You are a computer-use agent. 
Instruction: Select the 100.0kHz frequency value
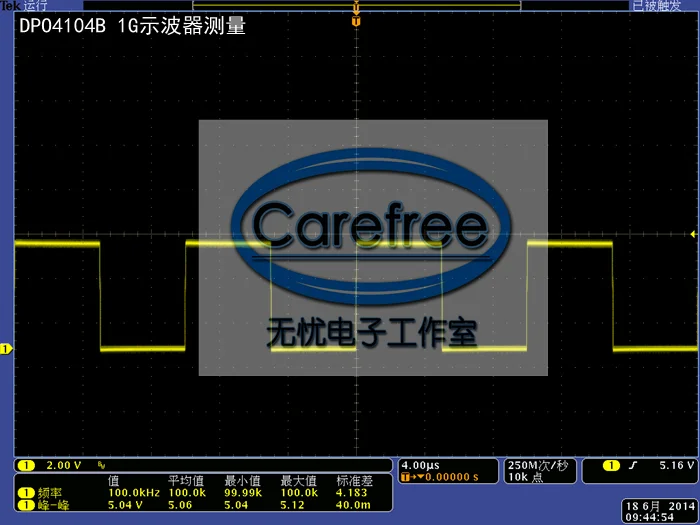(x=134, y=493)
